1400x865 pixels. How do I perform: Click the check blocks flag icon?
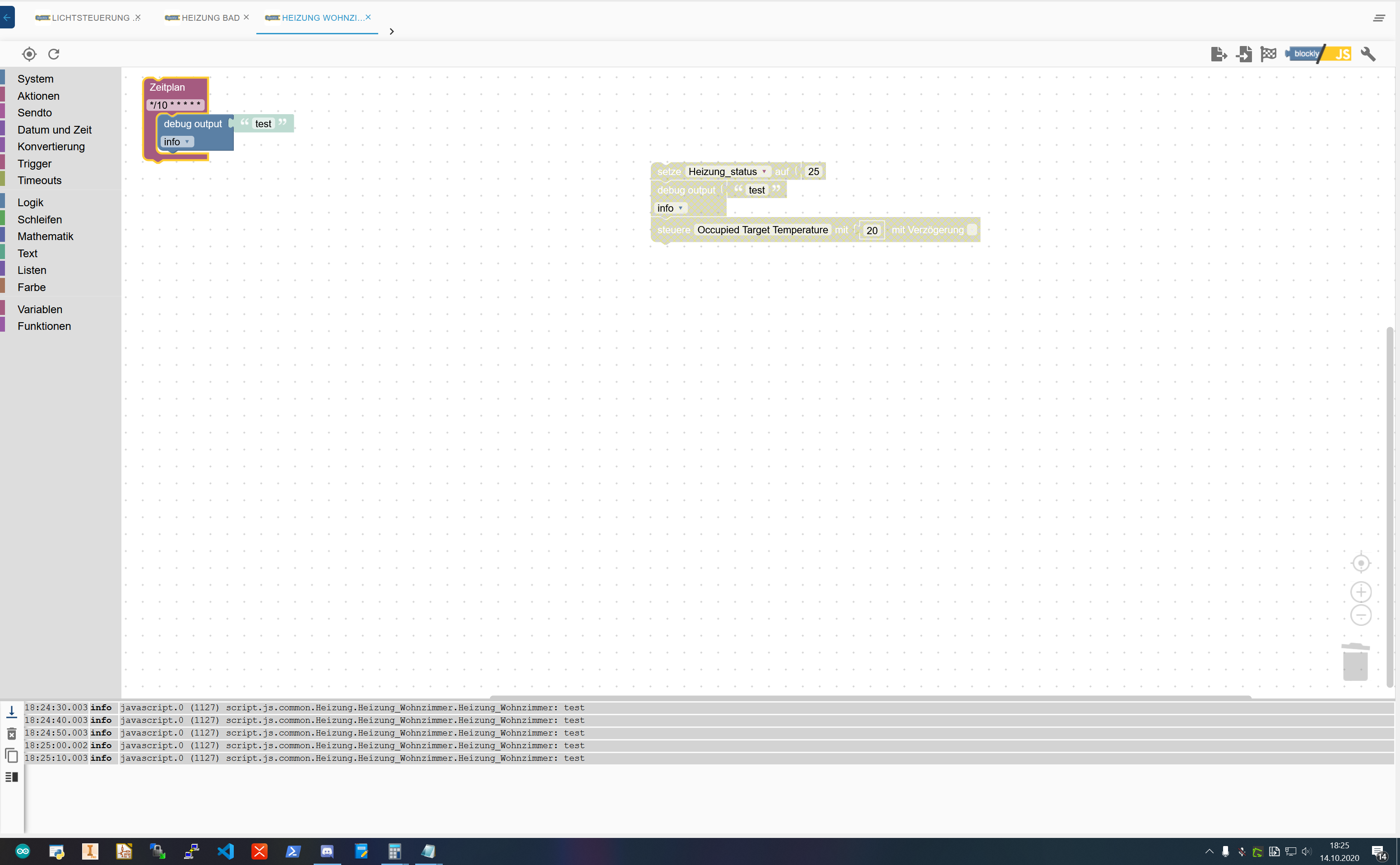tap(1268, 54)
